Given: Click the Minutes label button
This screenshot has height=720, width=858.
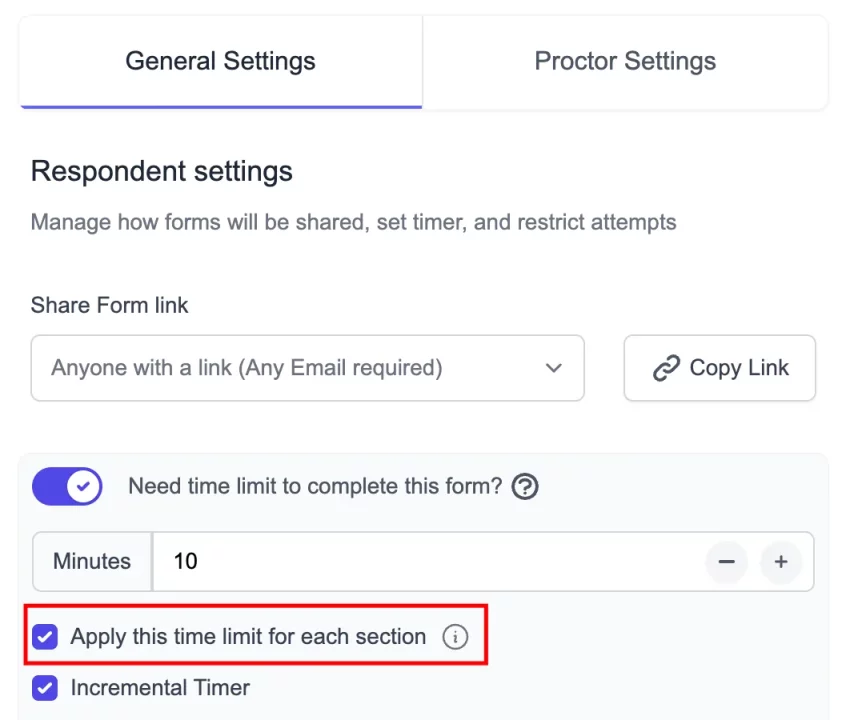Looking at the screenshot, I should 91,562.
